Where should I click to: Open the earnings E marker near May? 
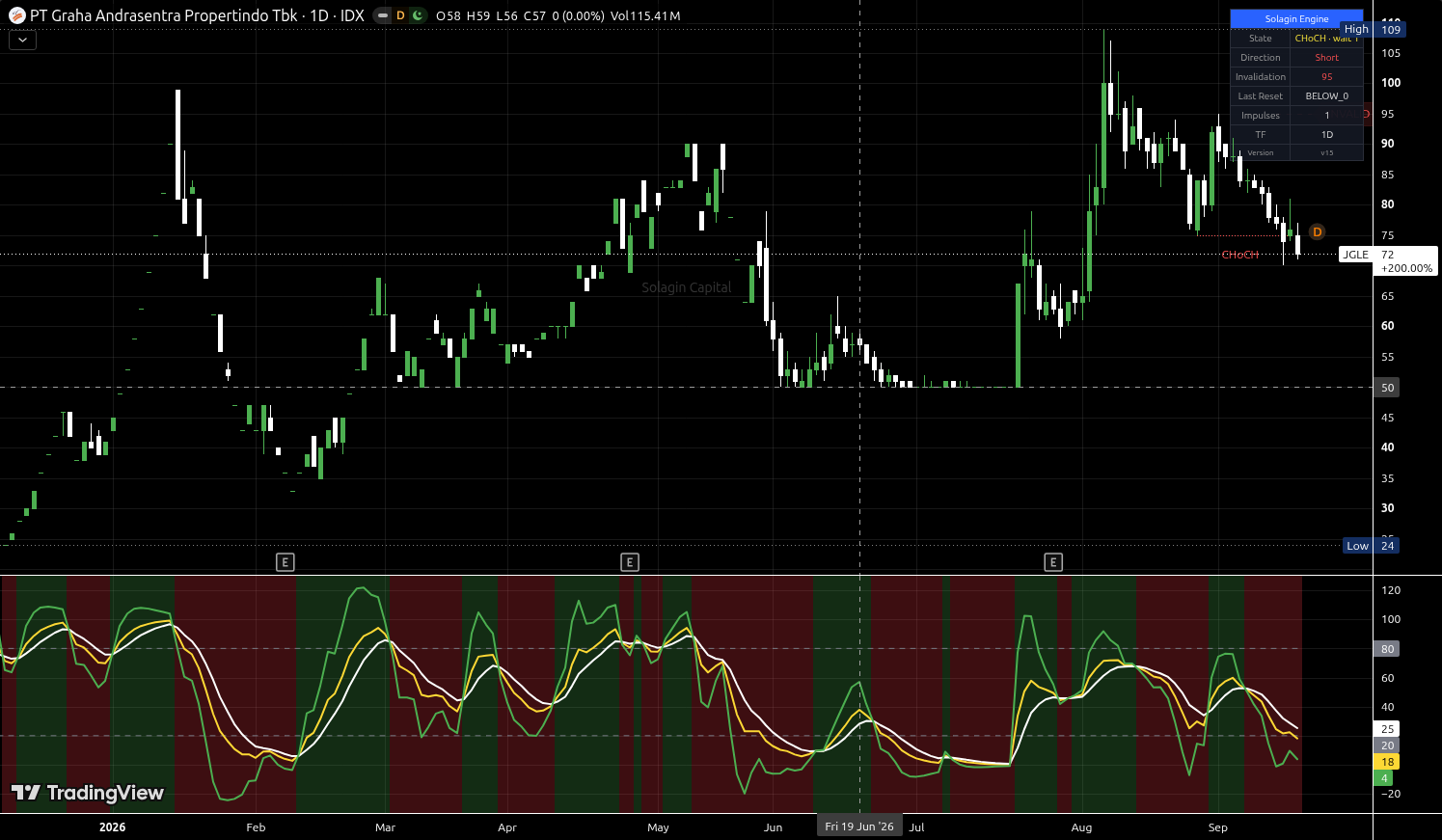630,562
